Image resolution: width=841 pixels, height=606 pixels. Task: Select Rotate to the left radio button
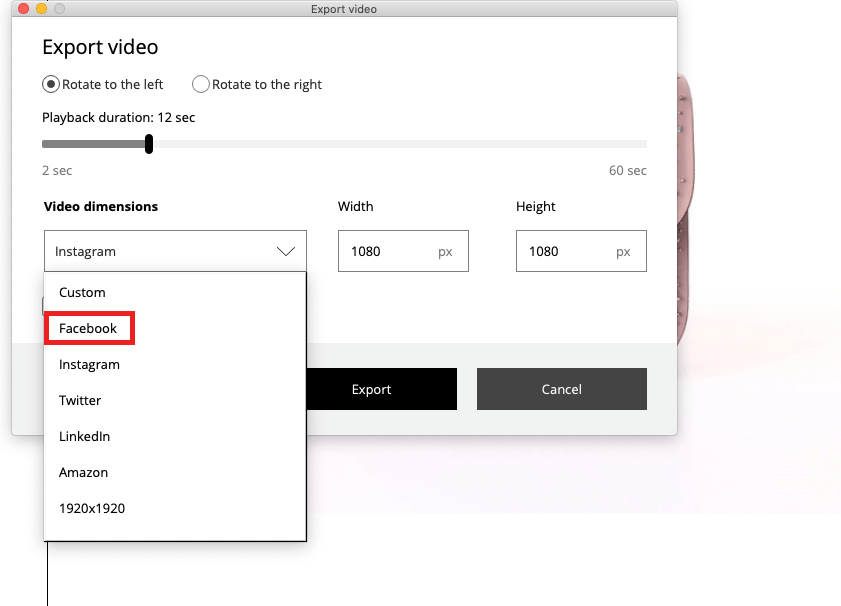pos(51,84)
